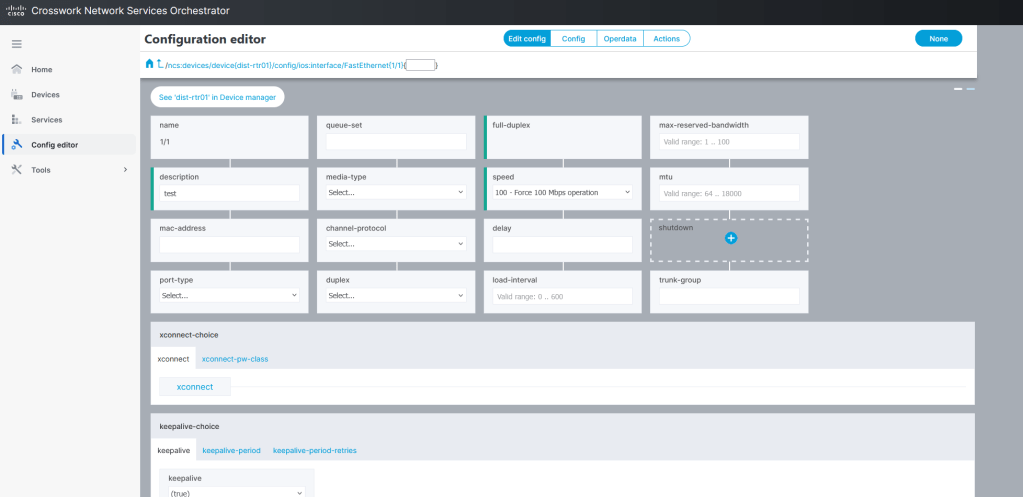Click the Cisco logo in the header
Screen dimensions: 1023x497
16,11
